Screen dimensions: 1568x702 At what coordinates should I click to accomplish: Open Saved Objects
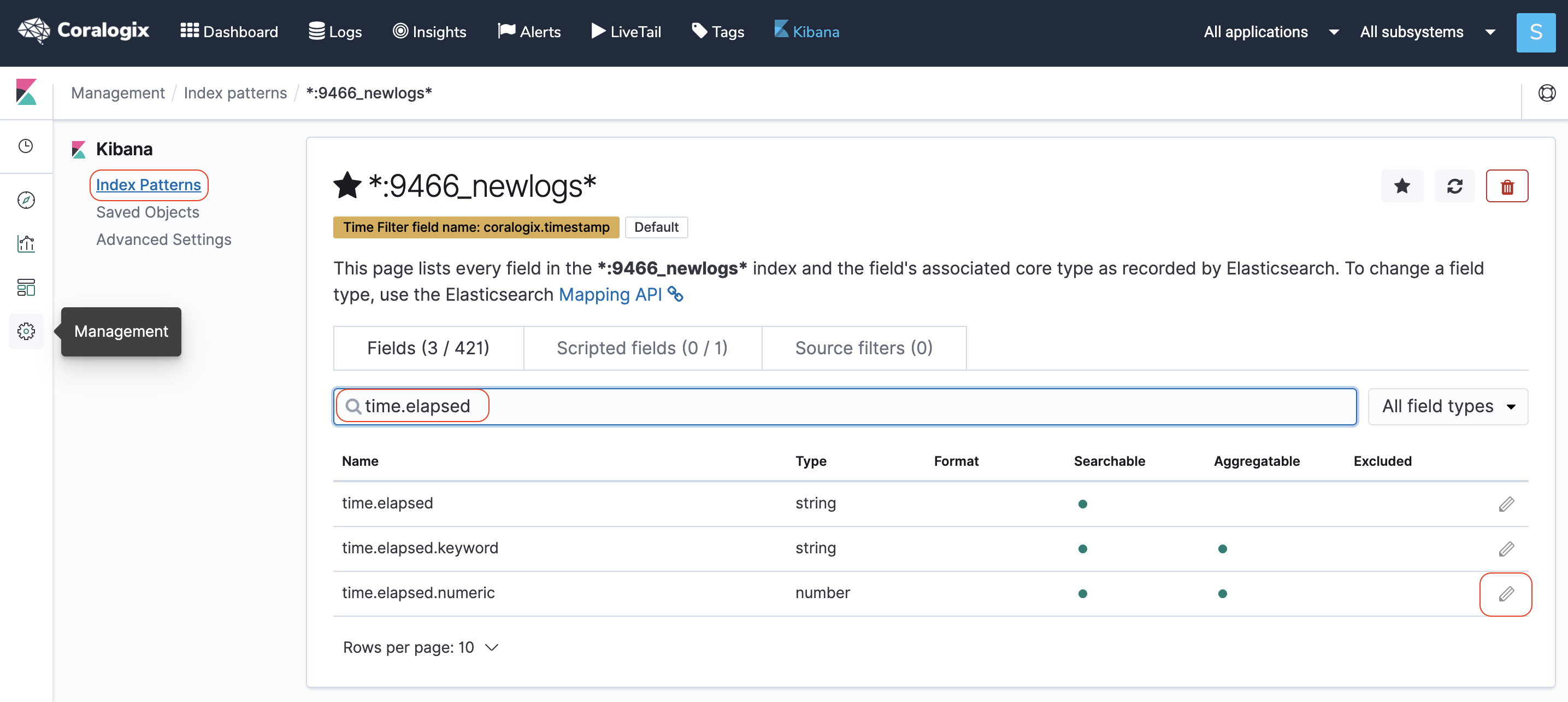pyautogui.click(x=148, y=212)
